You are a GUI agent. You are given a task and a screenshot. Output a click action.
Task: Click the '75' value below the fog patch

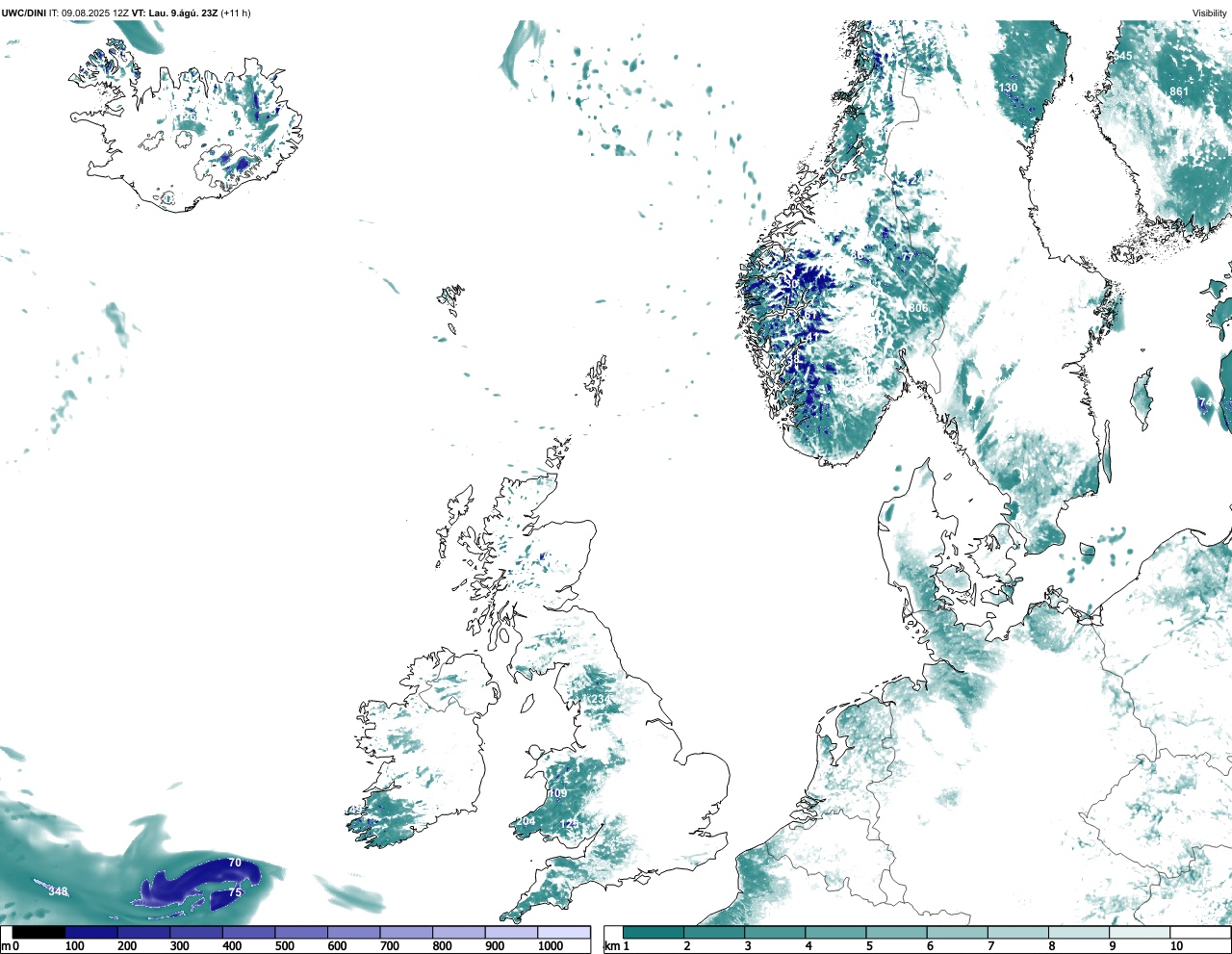235,893
